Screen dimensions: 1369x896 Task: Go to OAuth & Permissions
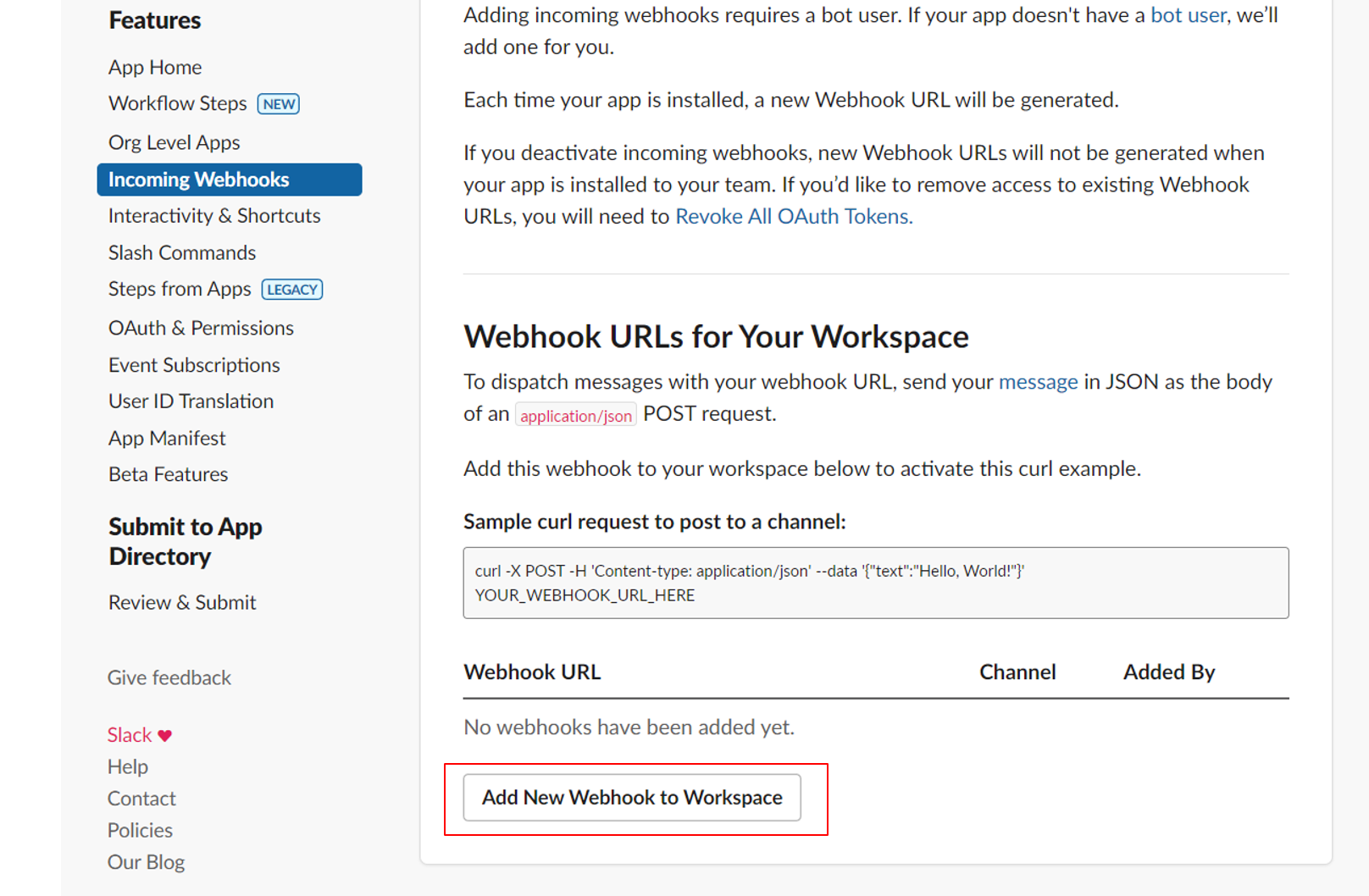point(201,328)
